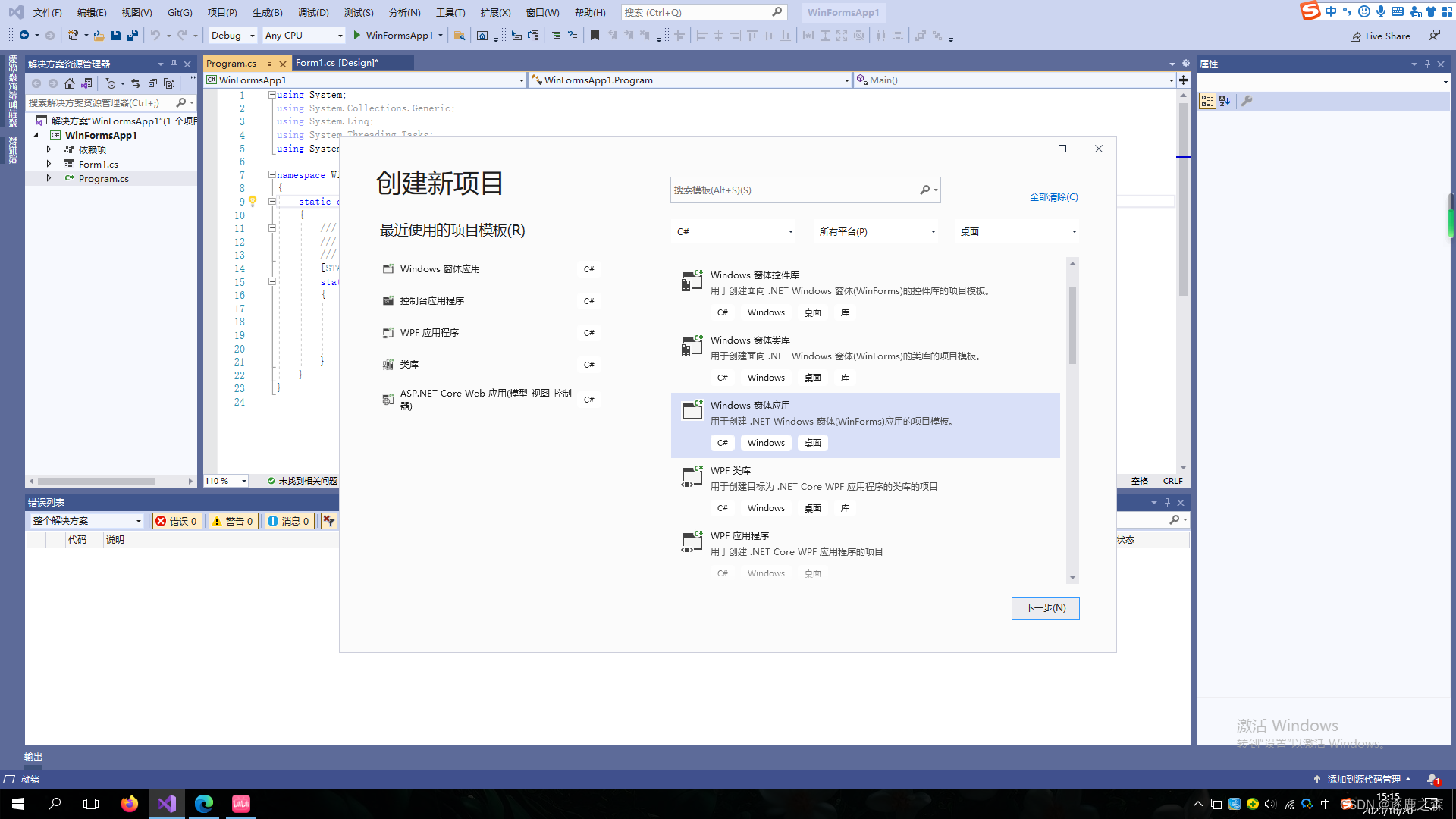Toggle the 消息 0 messages filter
1456x819 pixels.
(x=289, y=521)
